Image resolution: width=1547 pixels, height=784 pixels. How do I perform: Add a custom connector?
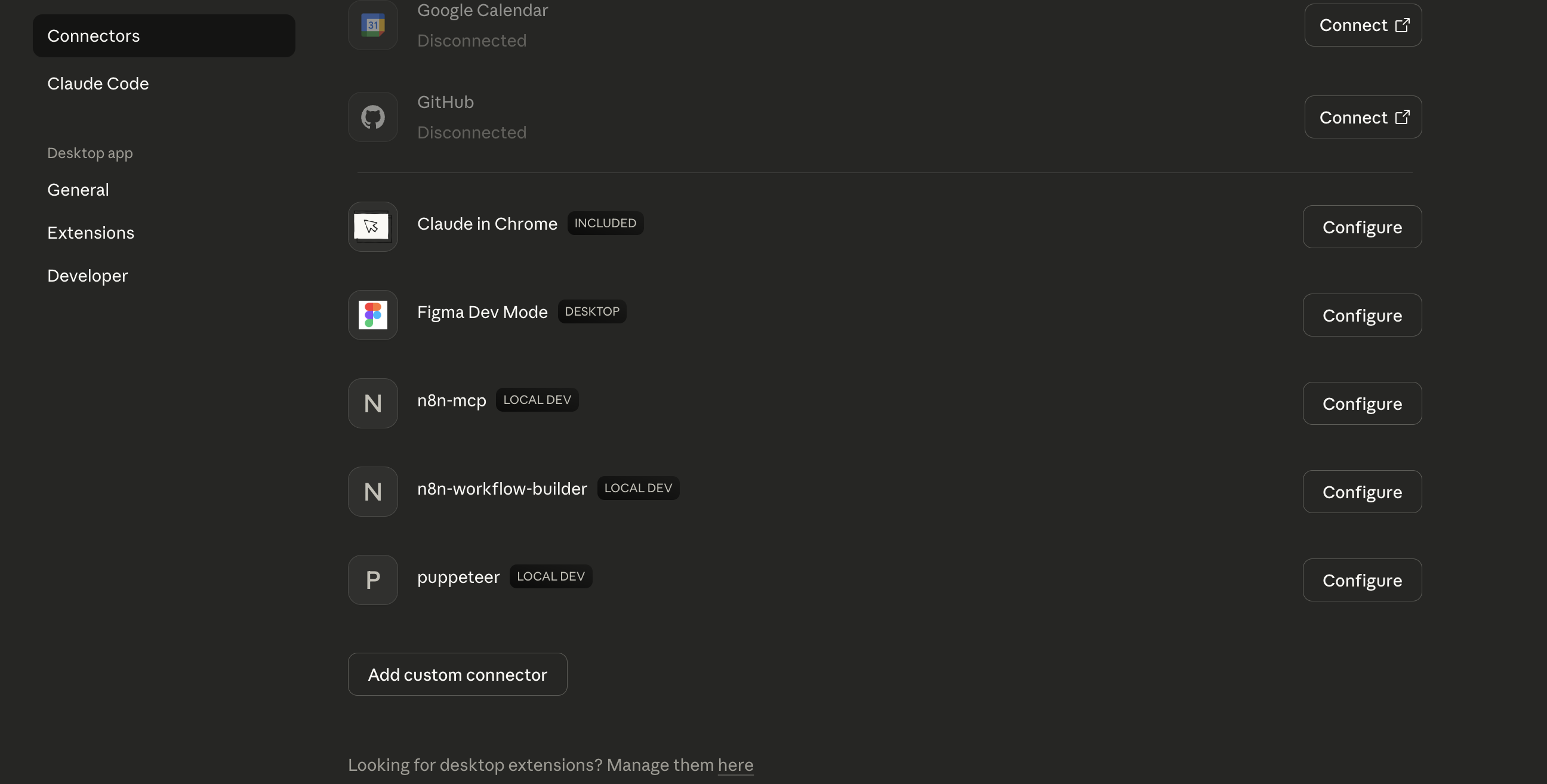457,674
